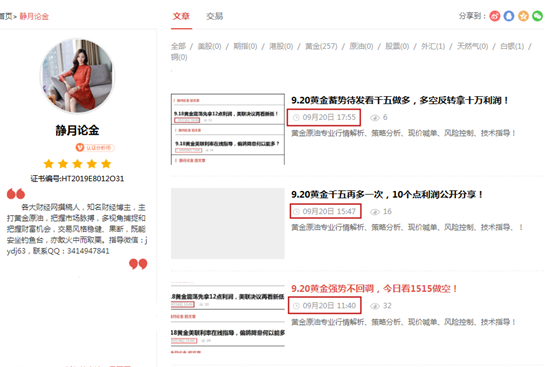Click the closing red quotation mark icon
The height and width of the screenshot is (367, 550).
tap(138, 264)
